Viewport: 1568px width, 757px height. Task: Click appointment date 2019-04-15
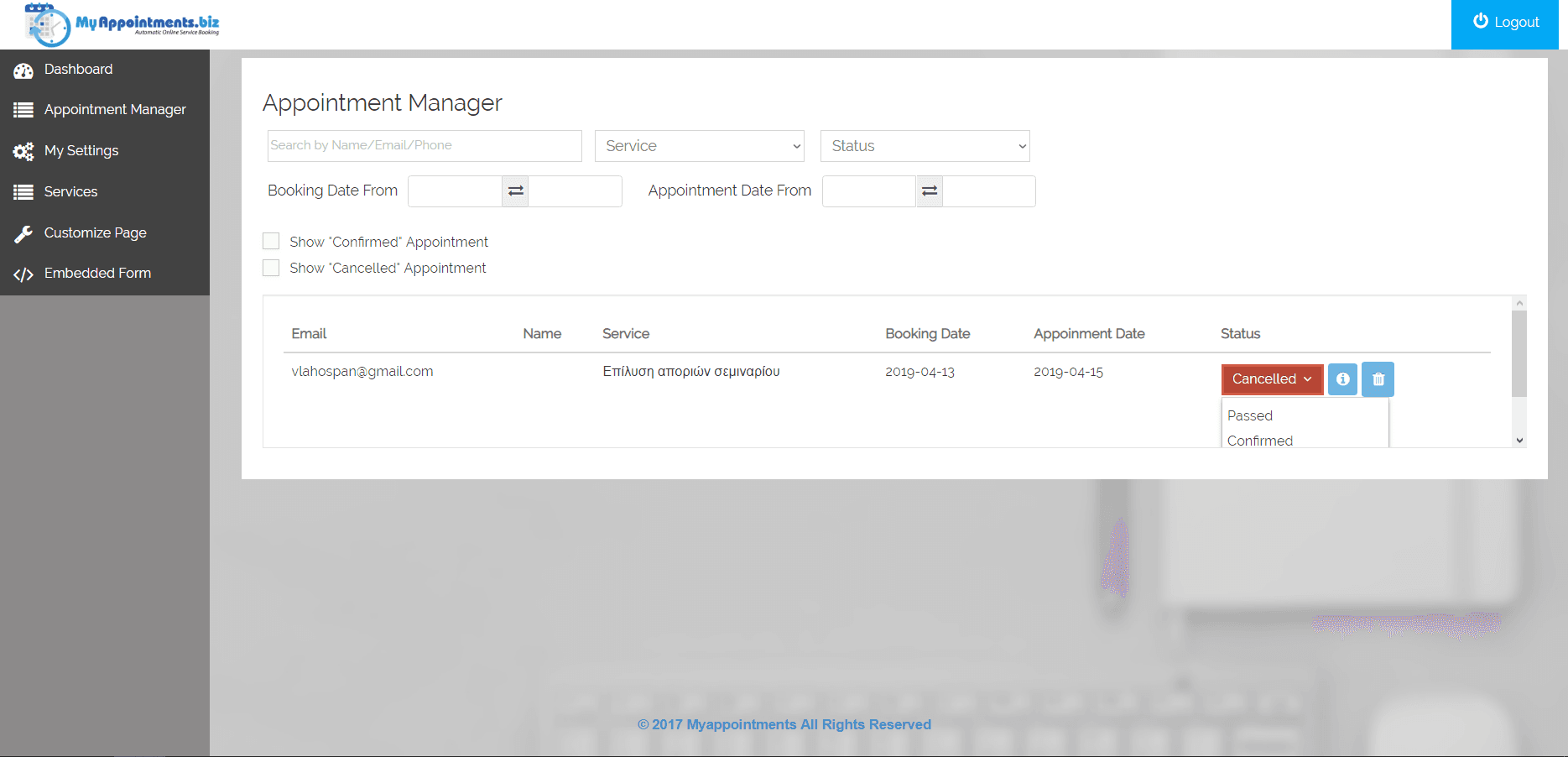(1068, 372)
